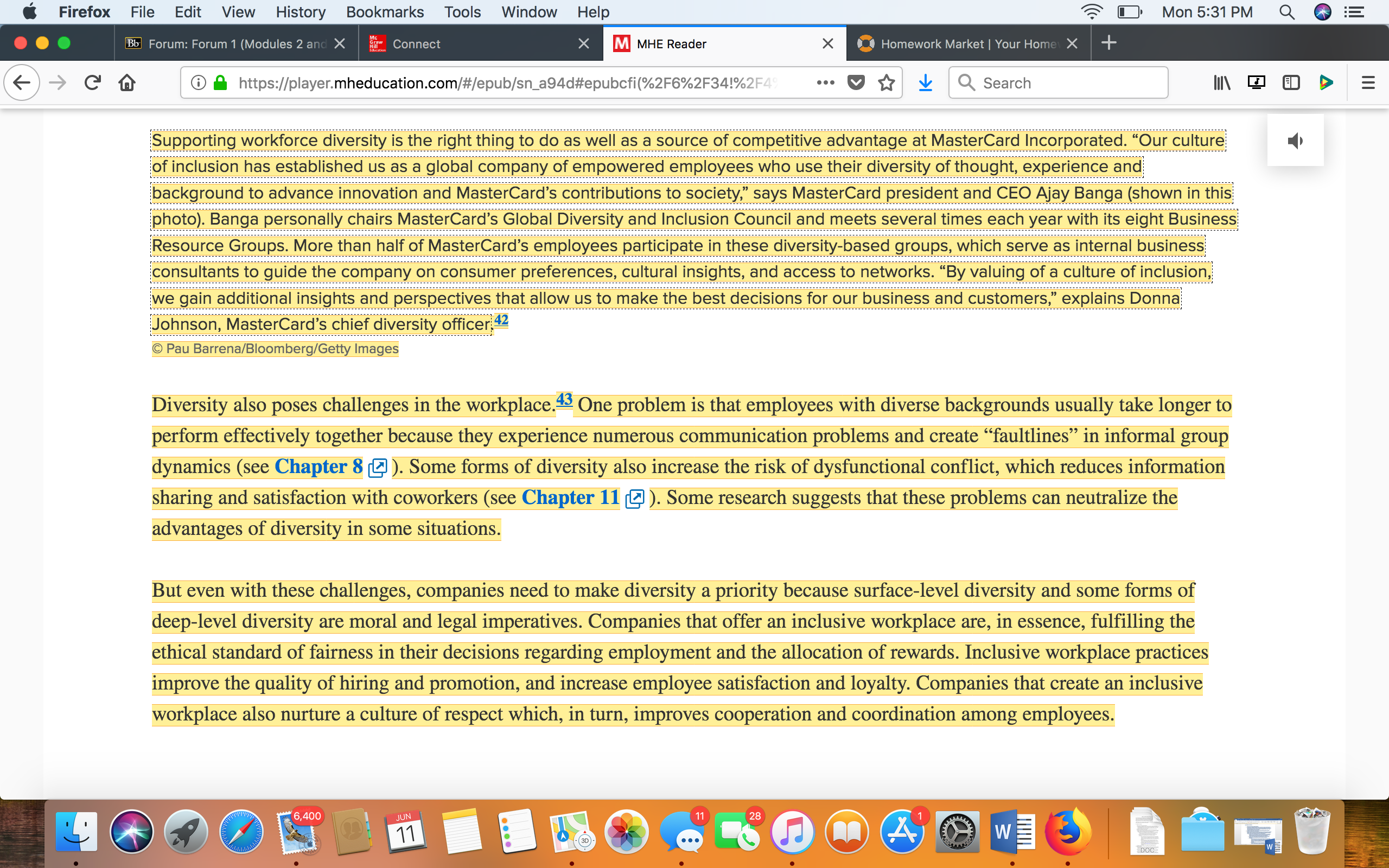Open the Apple menu
Screen dimensions: 1389x868
click(29, 12)
